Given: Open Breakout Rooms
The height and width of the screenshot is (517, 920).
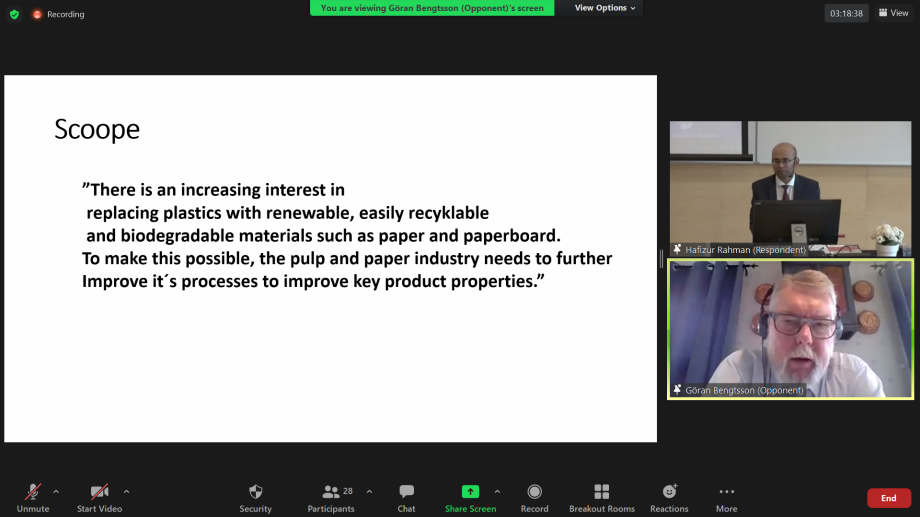Looking at the screenshot, I should pos(601,492).
